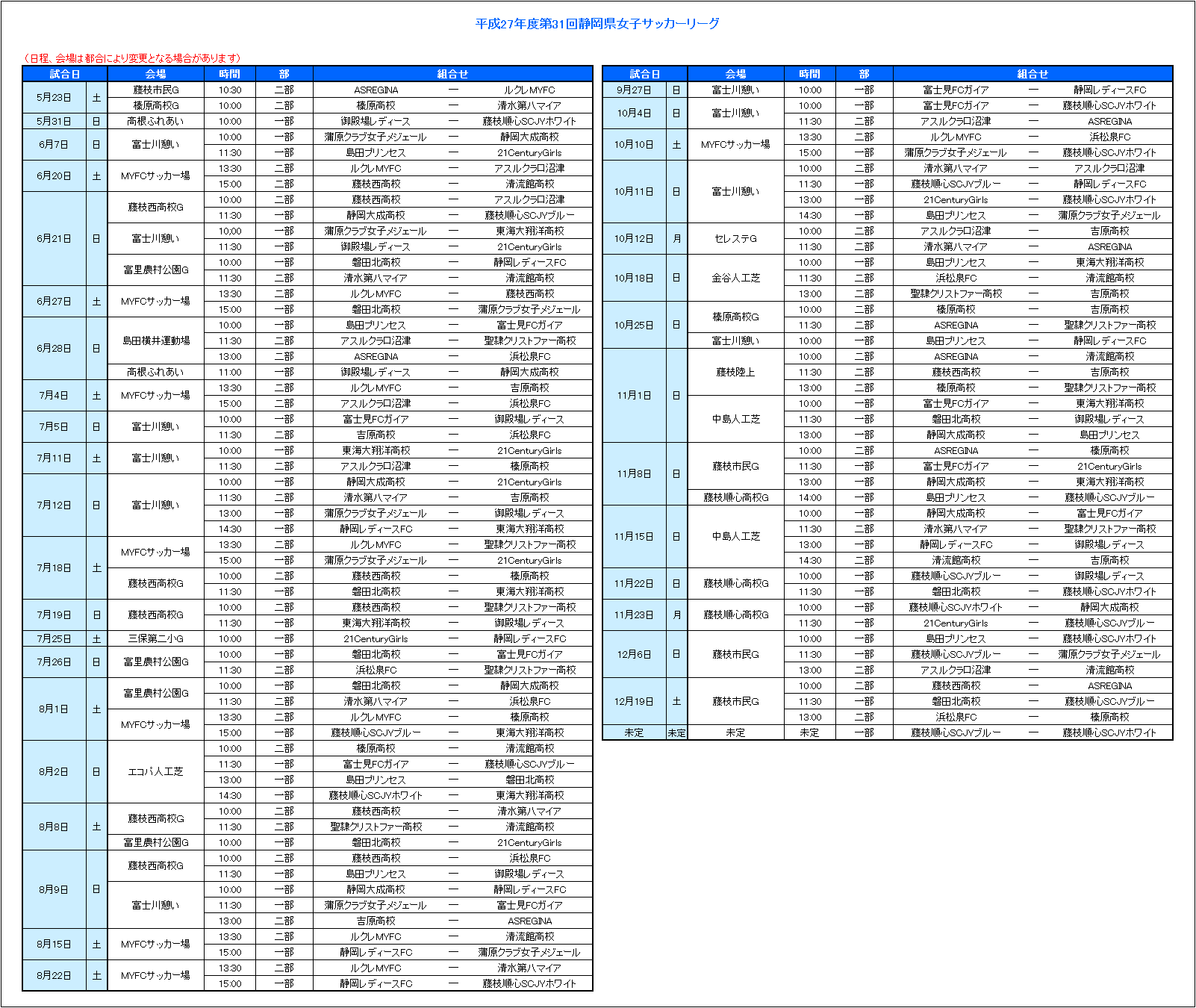The image size is (1196, 1008).
Task: Select the 10月4日 date cell
Action: click(635, 113)
